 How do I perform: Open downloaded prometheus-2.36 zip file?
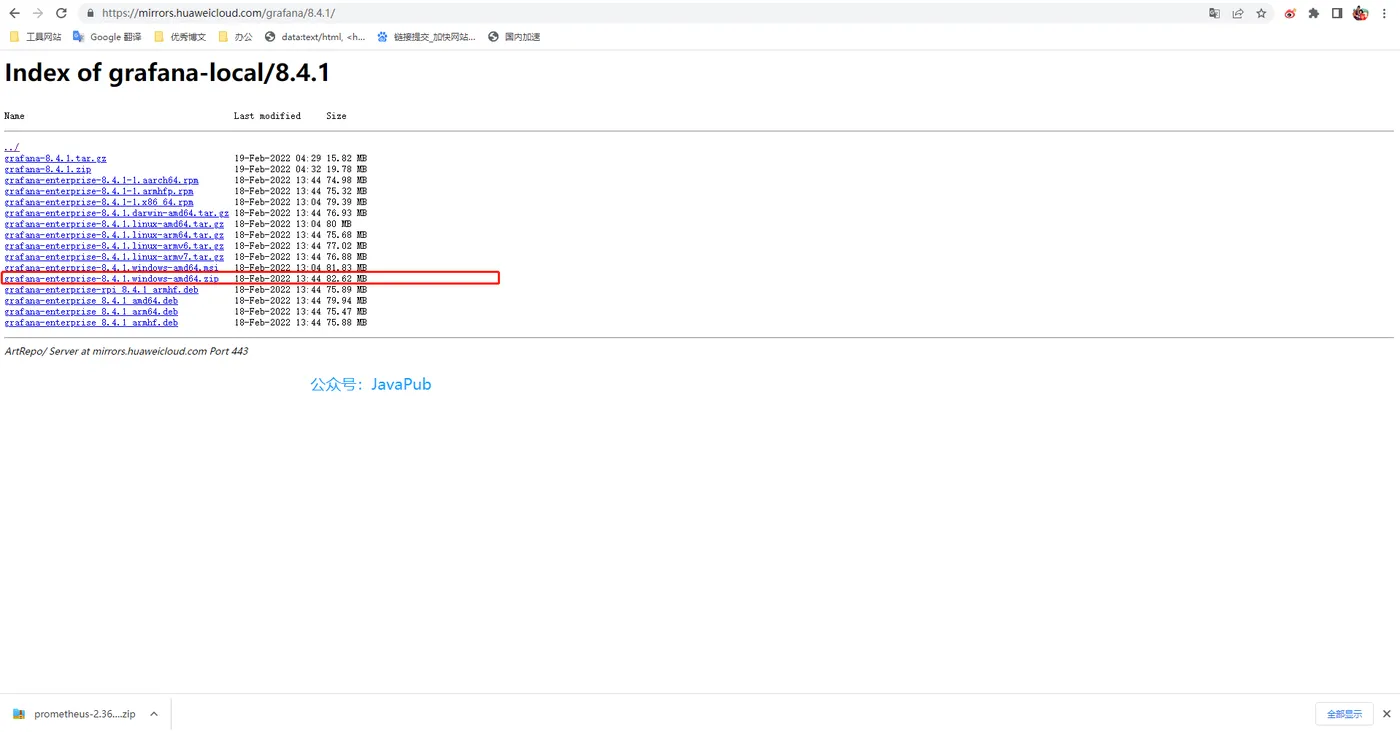[74, 714]
